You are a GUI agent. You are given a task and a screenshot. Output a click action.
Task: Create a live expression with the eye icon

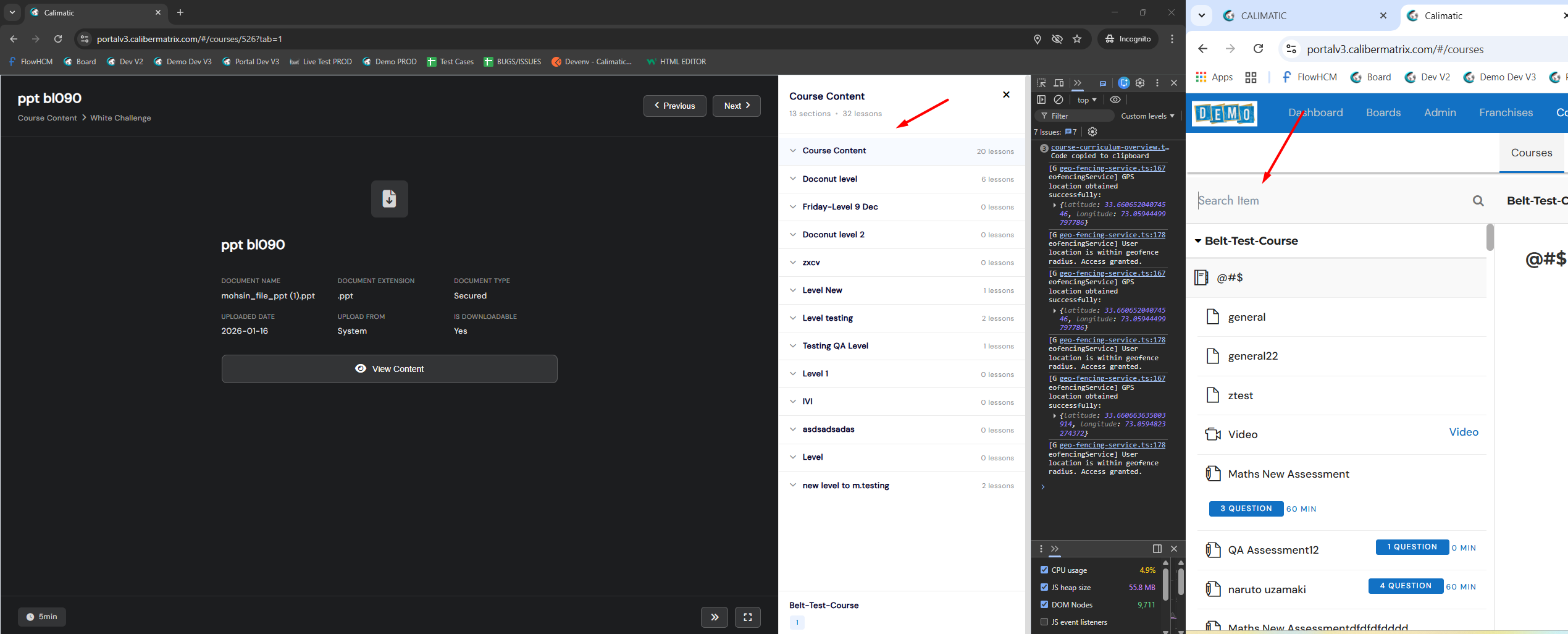coord(1115,99)
